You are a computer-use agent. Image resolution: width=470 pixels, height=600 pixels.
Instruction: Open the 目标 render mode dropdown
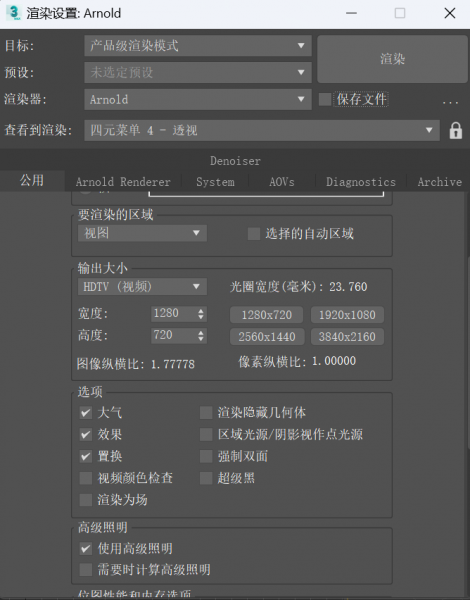pyautogui.click(x=198, y=46)
